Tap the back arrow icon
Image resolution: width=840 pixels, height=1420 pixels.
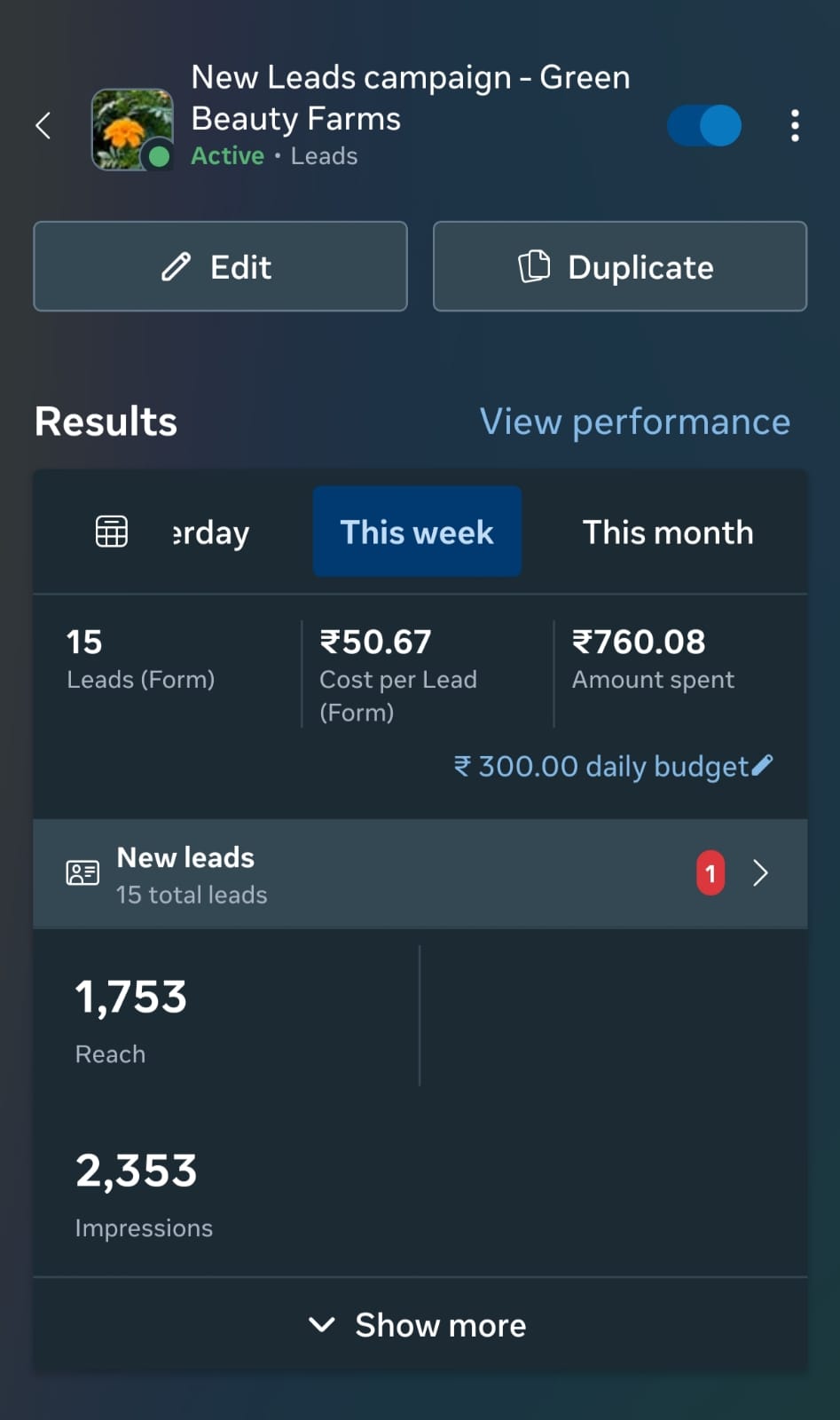coord(43,126)
